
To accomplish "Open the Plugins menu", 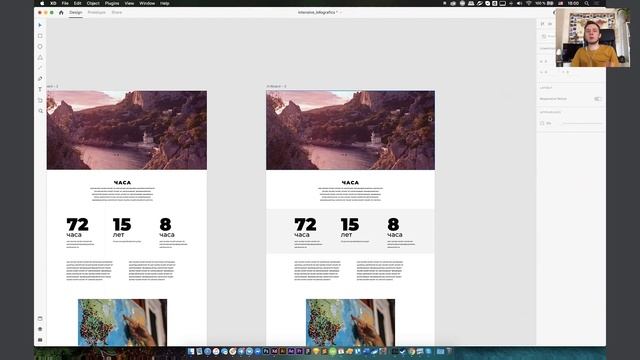I will click(112, 3).
